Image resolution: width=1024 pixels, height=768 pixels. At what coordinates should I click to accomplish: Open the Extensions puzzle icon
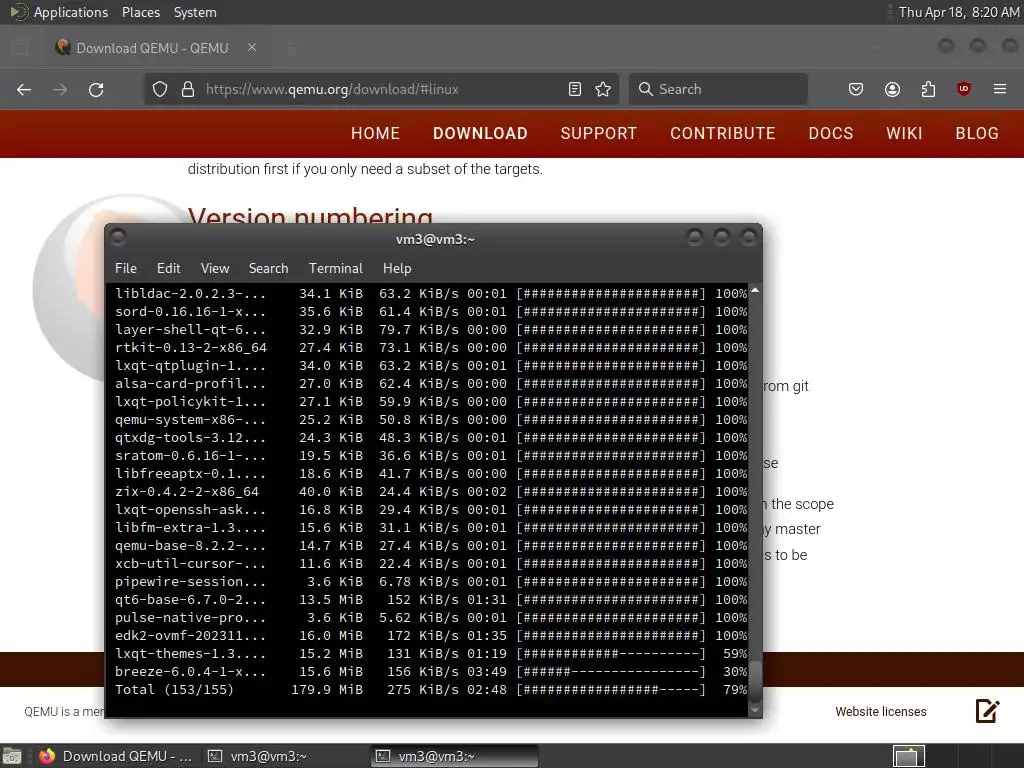[x=928, y=89]
